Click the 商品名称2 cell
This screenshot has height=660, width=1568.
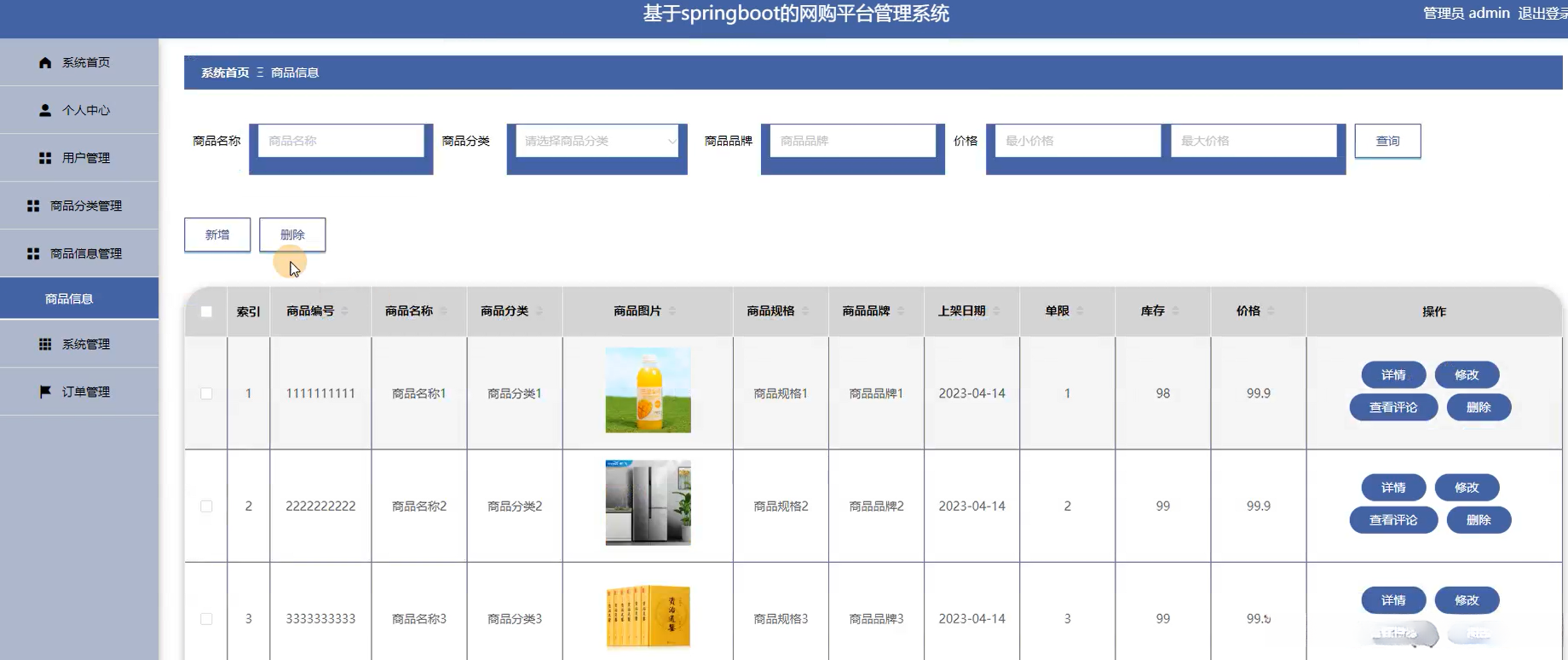tap(419, 506)
